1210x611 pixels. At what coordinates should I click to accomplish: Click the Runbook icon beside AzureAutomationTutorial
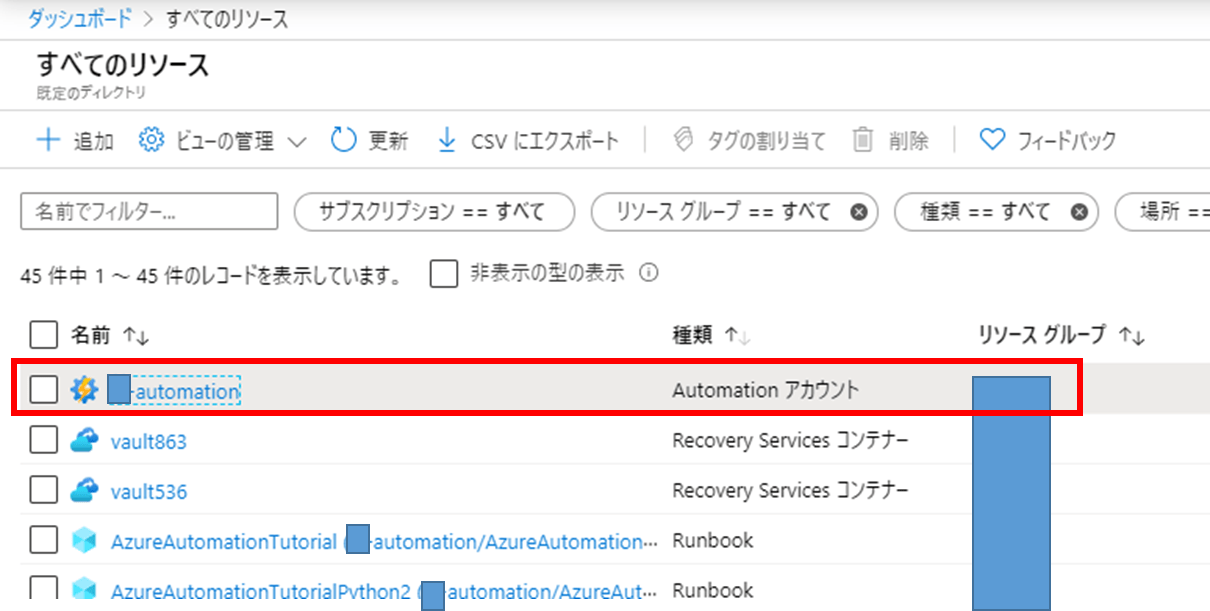click(84, 541)
